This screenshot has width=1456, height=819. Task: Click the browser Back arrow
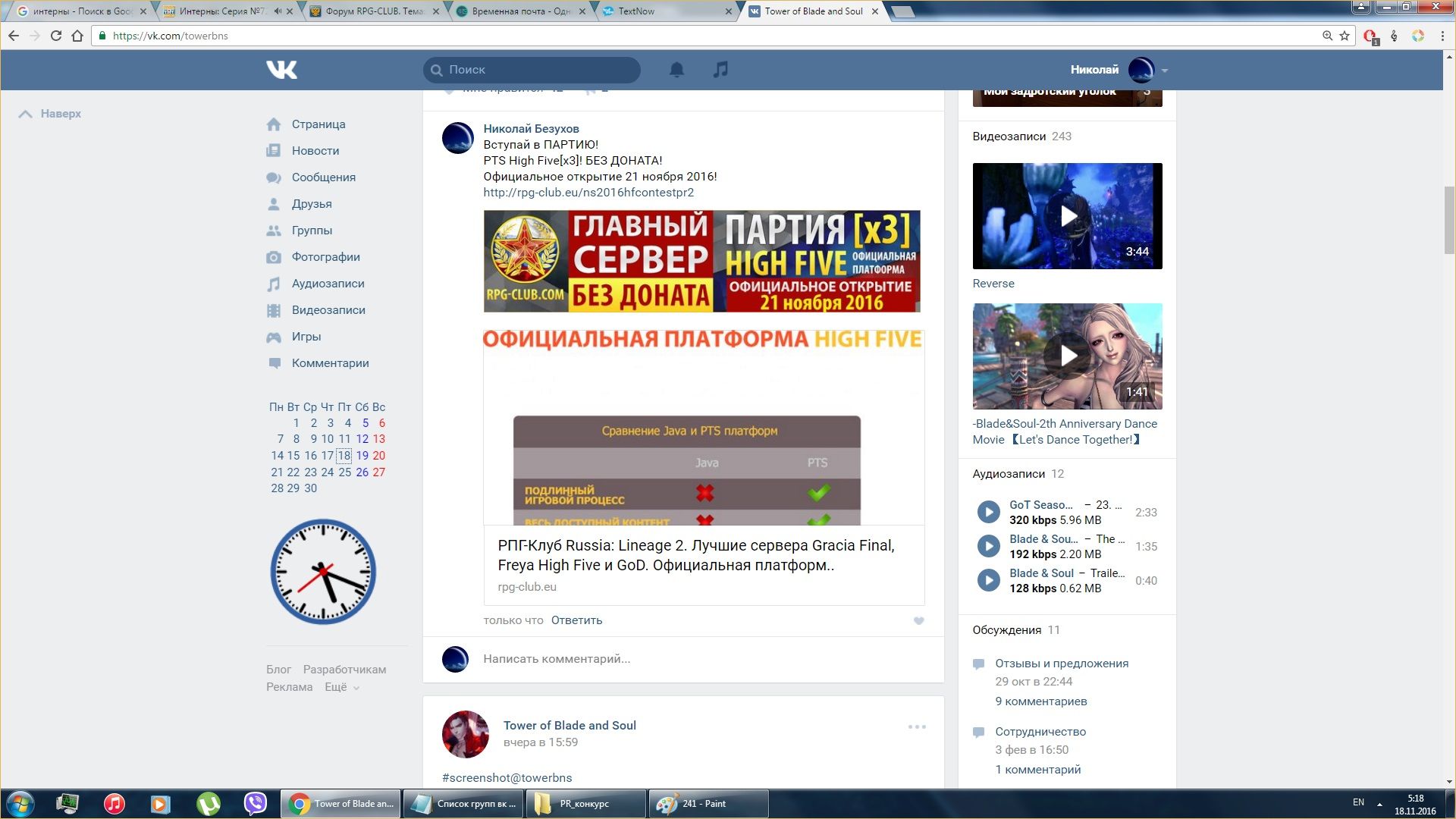13,36
